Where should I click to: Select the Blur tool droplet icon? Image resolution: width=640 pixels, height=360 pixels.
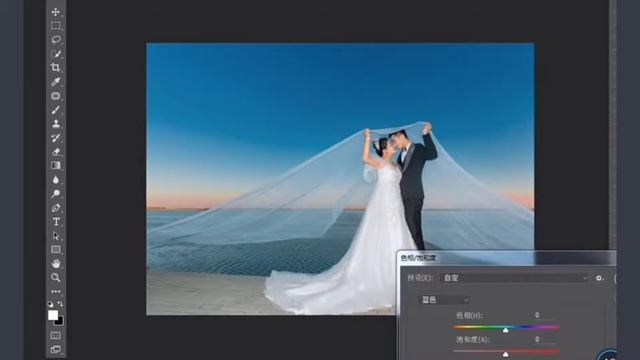click(56, 180)
